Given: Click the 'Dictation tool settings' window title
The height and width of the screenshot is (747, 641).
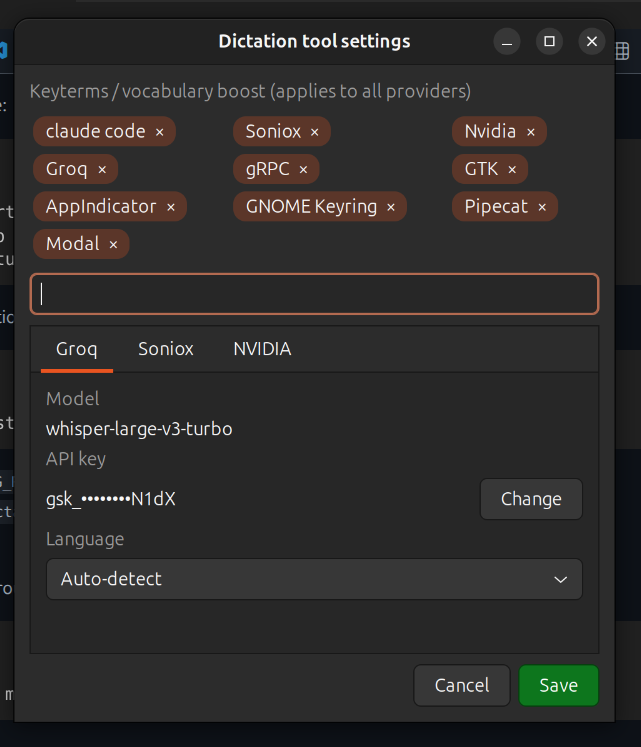Looking at the screenshot, I should (315, 41).
